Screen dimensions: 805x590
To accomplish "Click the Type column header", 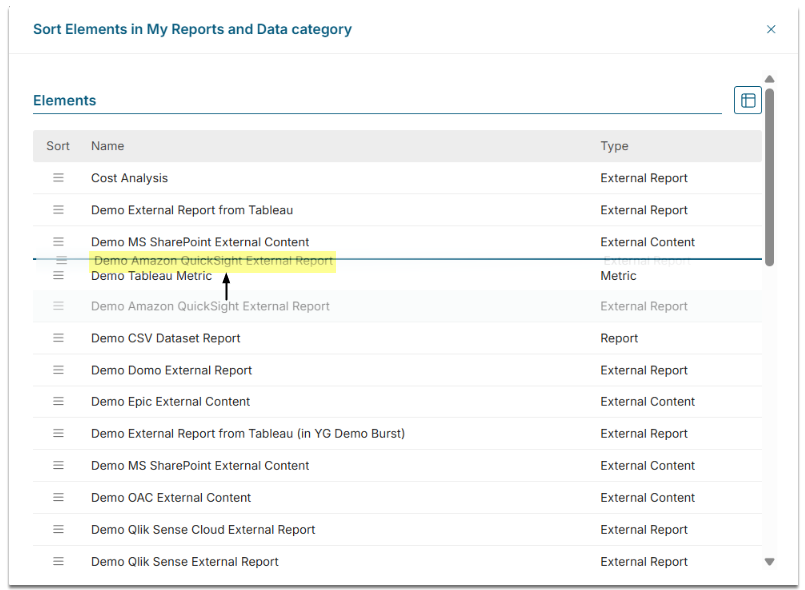I will point(614,146).
